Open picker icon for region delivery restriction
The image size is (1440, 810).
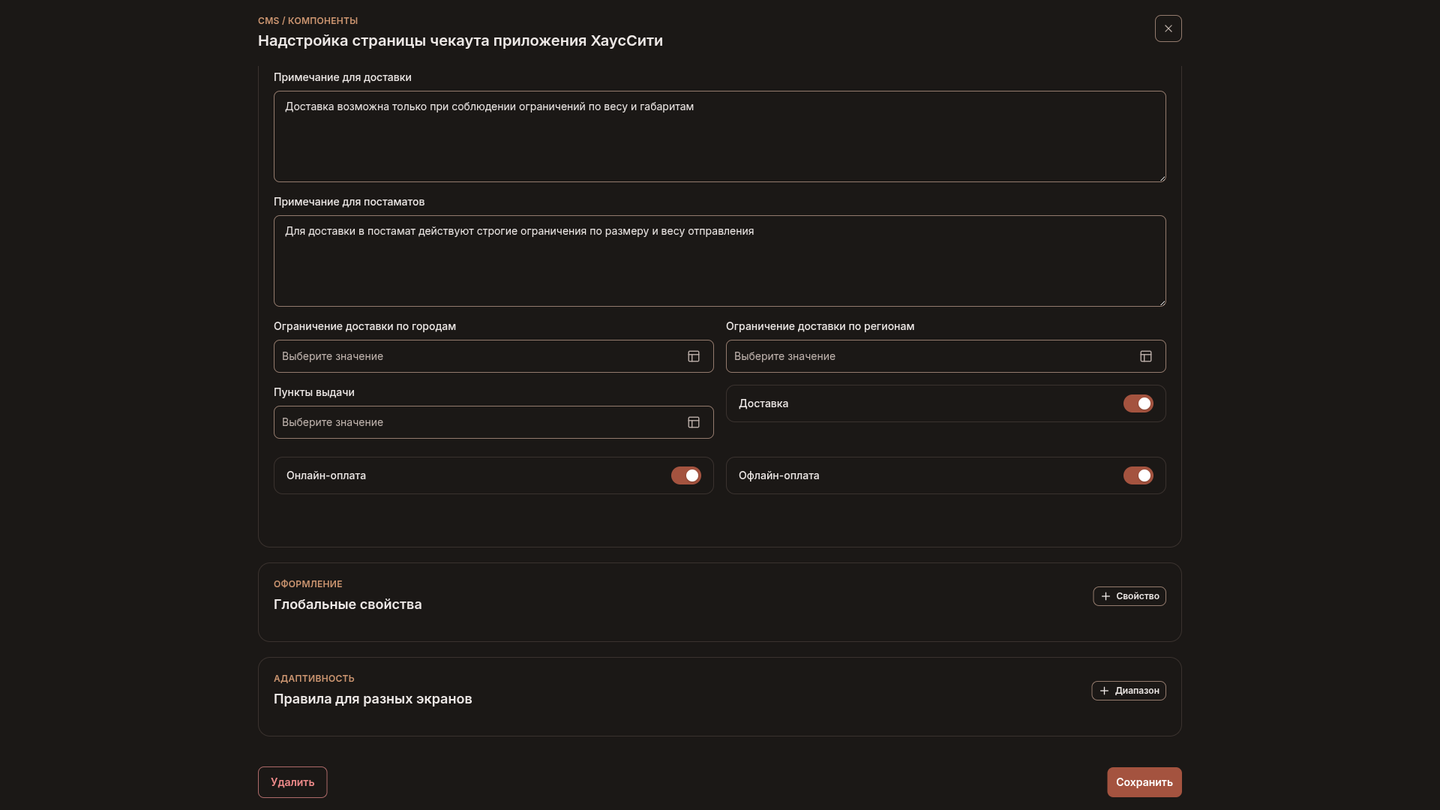coord(1146,356)
